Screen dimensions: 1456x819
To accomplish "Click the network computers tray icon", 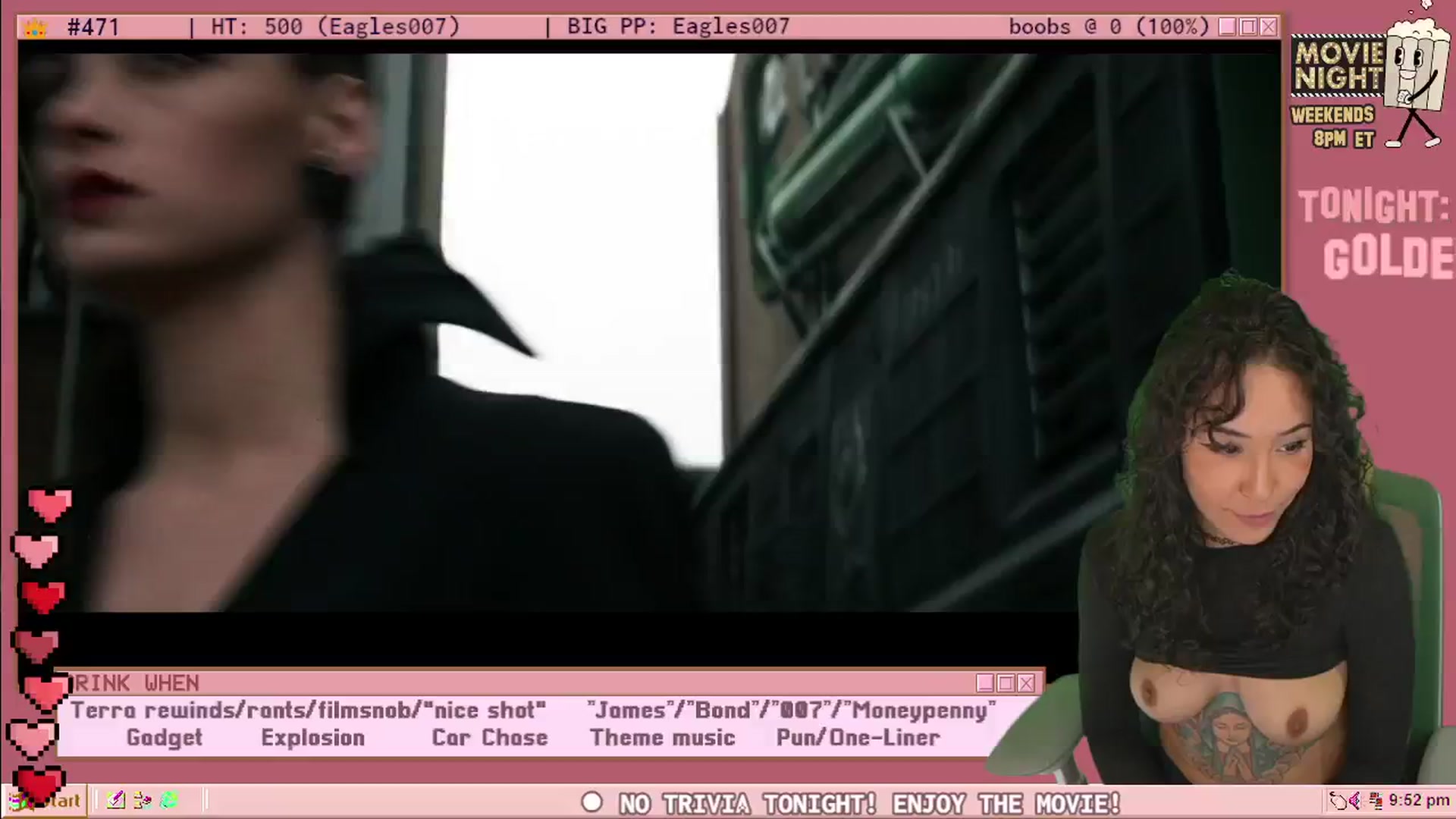I will pyautogui.click(x=1375, y=801).
